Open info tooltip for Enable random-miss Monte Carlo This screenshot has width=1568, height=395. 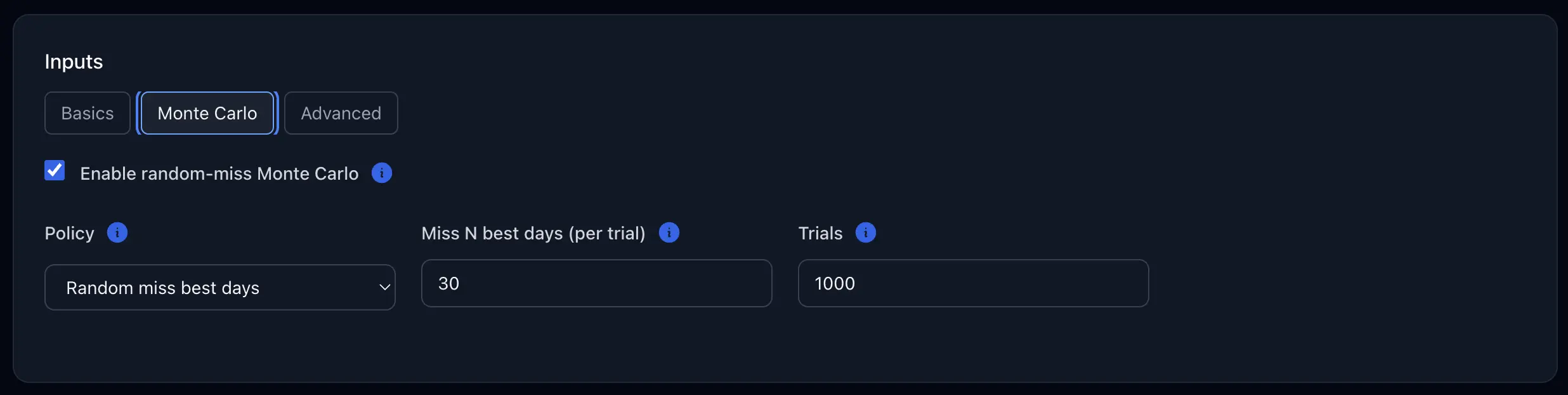point(381,173)
